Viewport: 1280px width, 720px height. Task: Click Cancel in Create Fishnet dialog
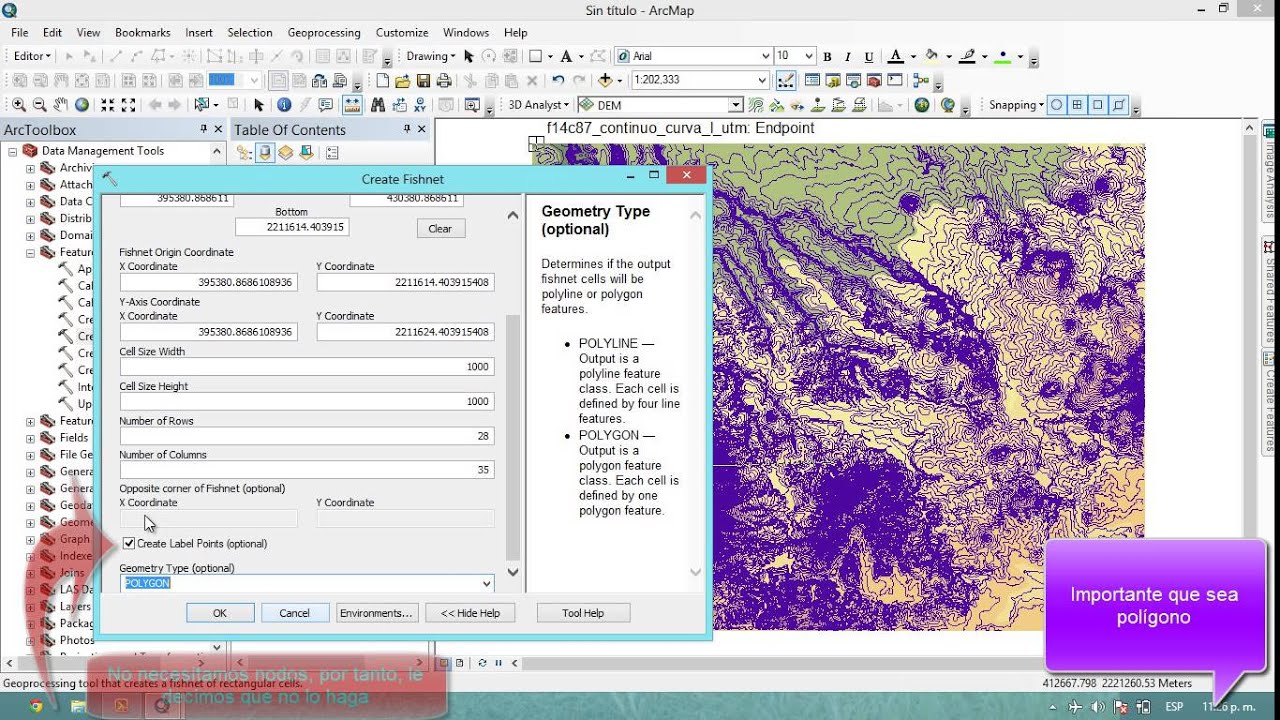[x=294, y=613]
